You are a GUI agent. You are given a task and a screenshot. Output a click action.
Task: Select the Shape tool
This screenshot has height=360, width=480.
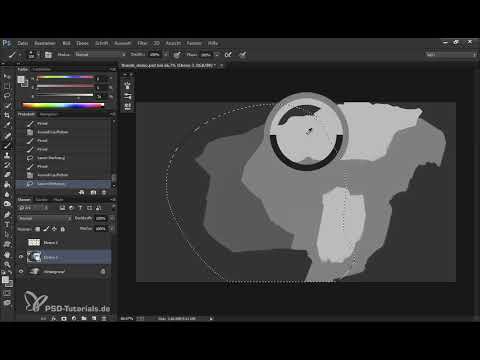(7, 244)
